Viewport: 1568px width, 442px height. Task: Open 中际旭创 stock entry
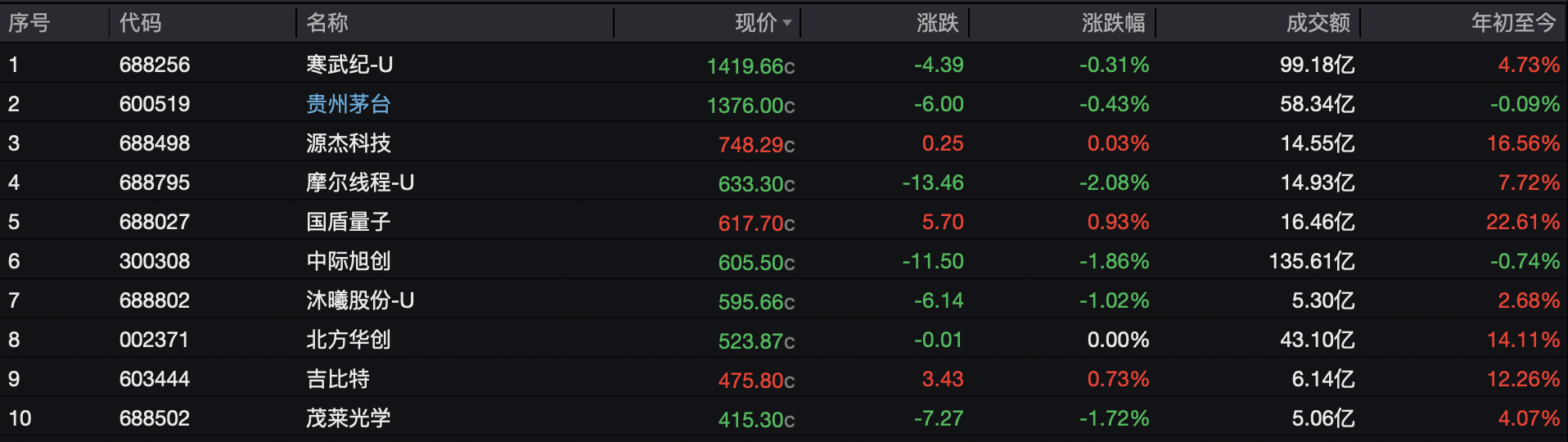coord(349,261)
